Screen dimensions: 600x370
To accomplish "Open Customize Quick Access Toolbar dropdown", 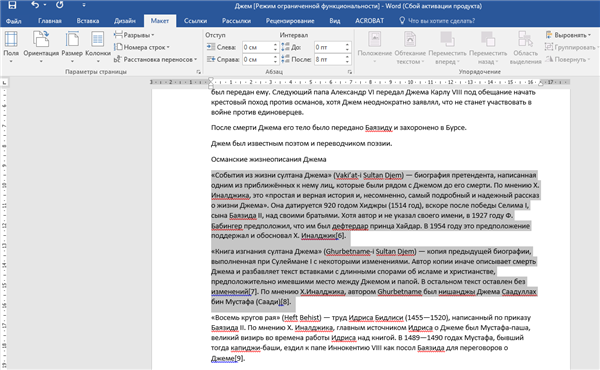I will click(84, 5).
